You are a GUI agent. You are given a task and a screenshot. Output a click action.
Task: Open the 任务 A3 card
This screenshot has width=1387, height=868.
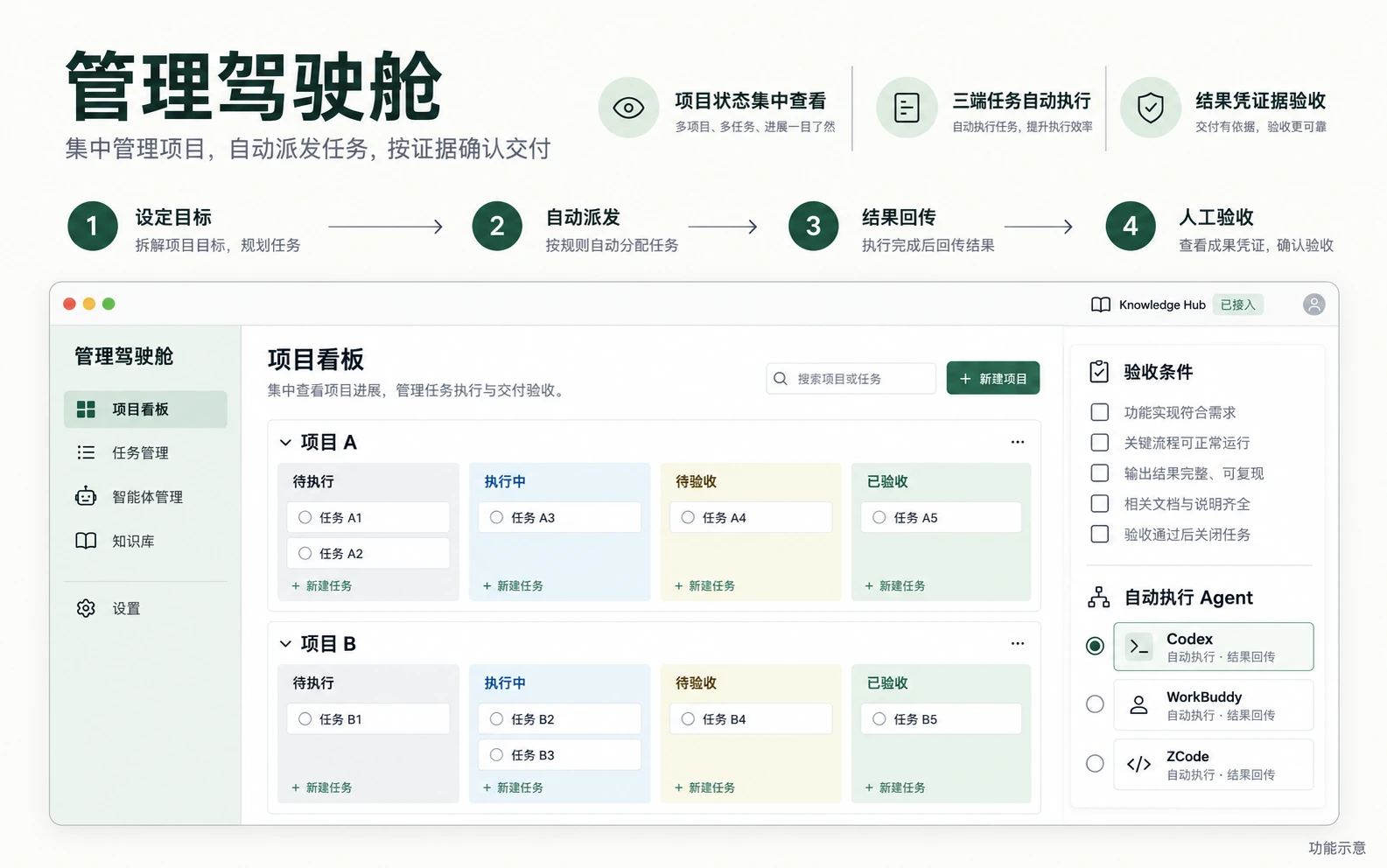click(560, 517)
